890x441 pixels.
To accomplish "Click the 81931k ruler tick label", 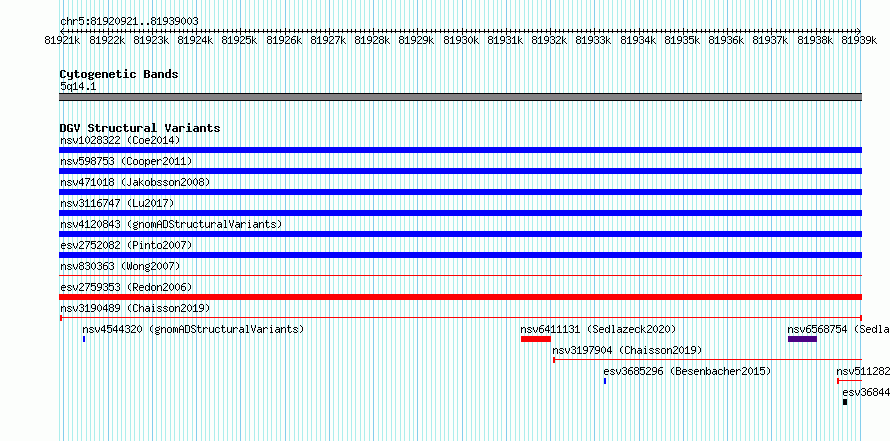I will tap(506, 40).
